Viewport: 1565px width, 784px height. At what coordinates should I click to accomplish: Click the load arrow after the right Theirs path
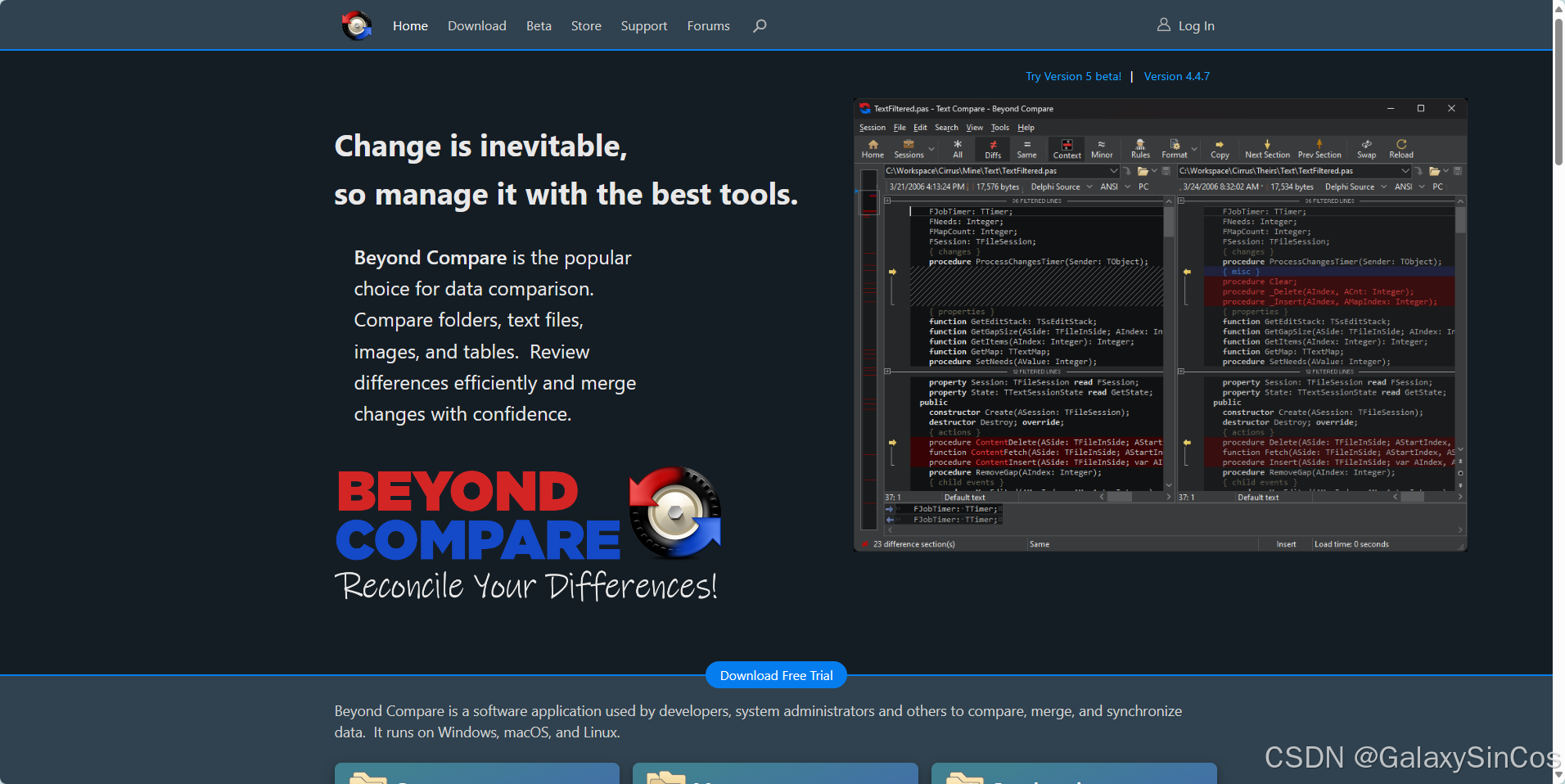(x=1418, y=171)
